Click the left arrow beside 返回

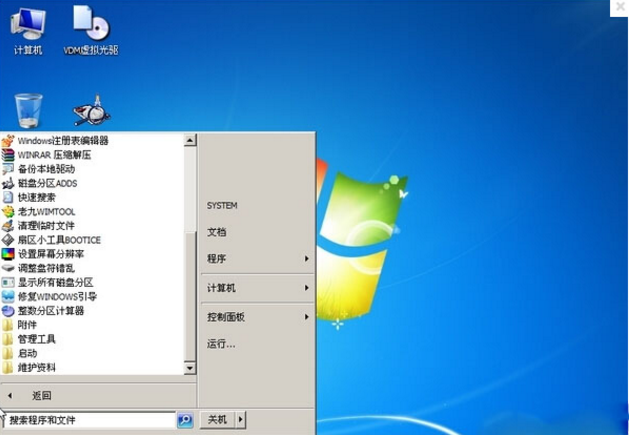pyautogui.click(x=10, y=396)
